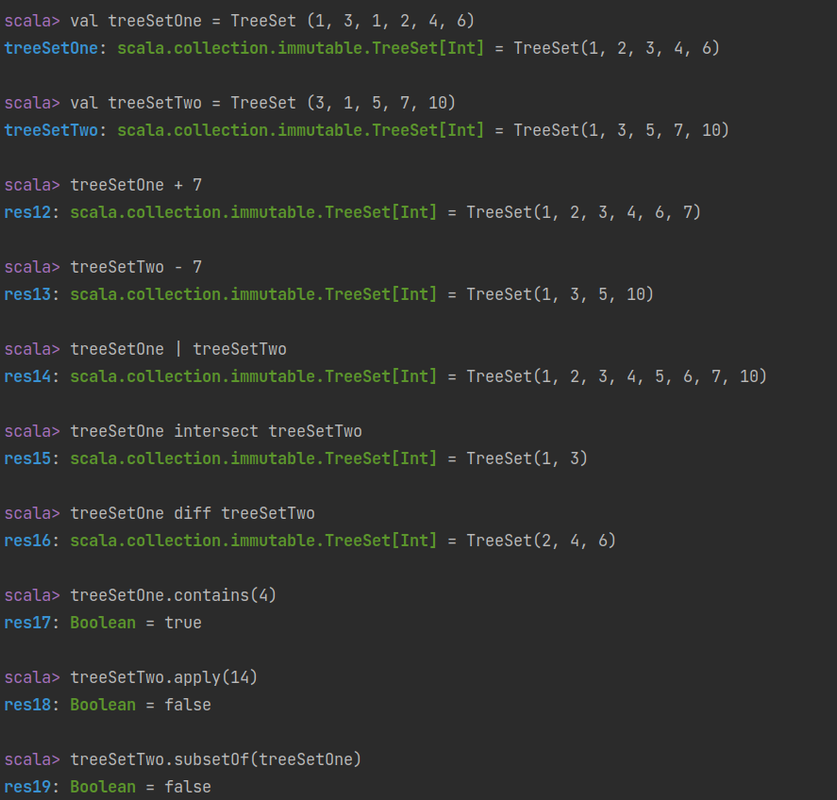Click the res12 result label
The width and height of the screenshot is (837, 800).
click(28, 212)
